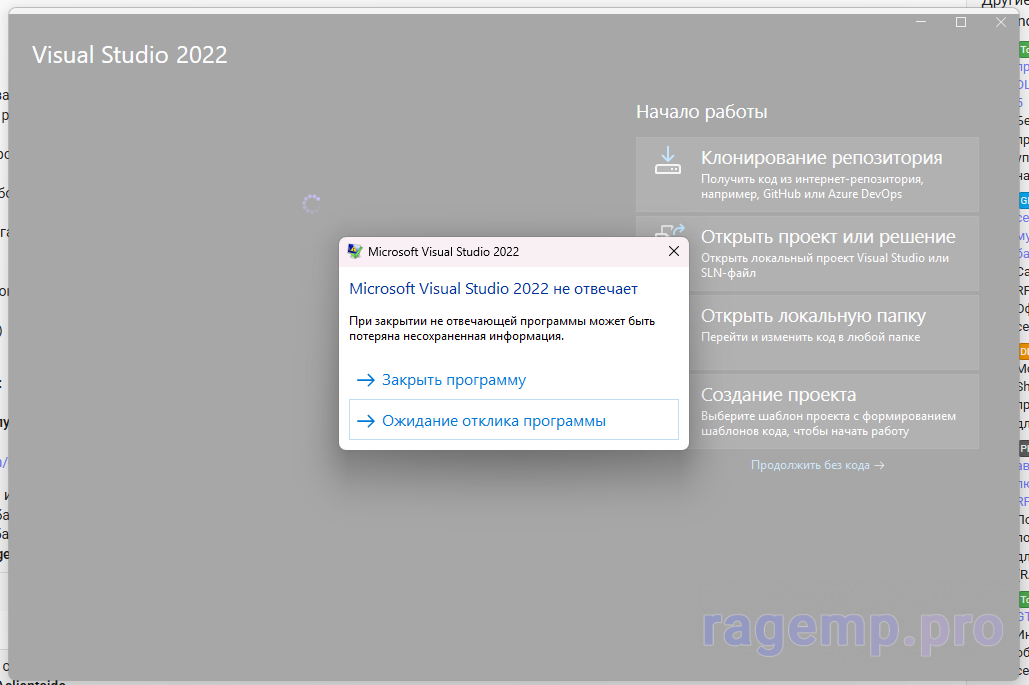This screenshot has width=1029, height=685.
Task: Click the open project icon
Action: 670,231
